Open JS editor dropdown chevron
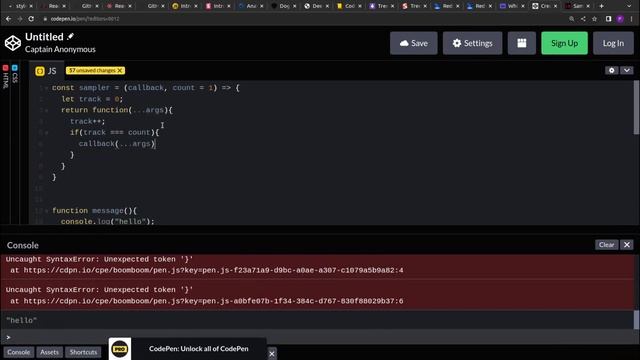The image size is (640, 360). tap(627, 70)
